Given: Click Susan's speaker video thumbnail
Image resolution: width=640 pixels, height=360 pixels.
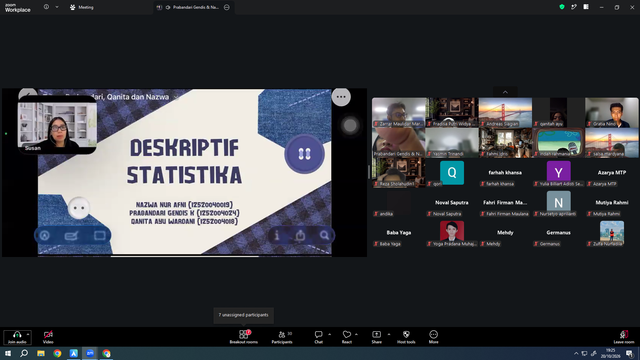Looking at the screenshot, I should click(57, 125).
